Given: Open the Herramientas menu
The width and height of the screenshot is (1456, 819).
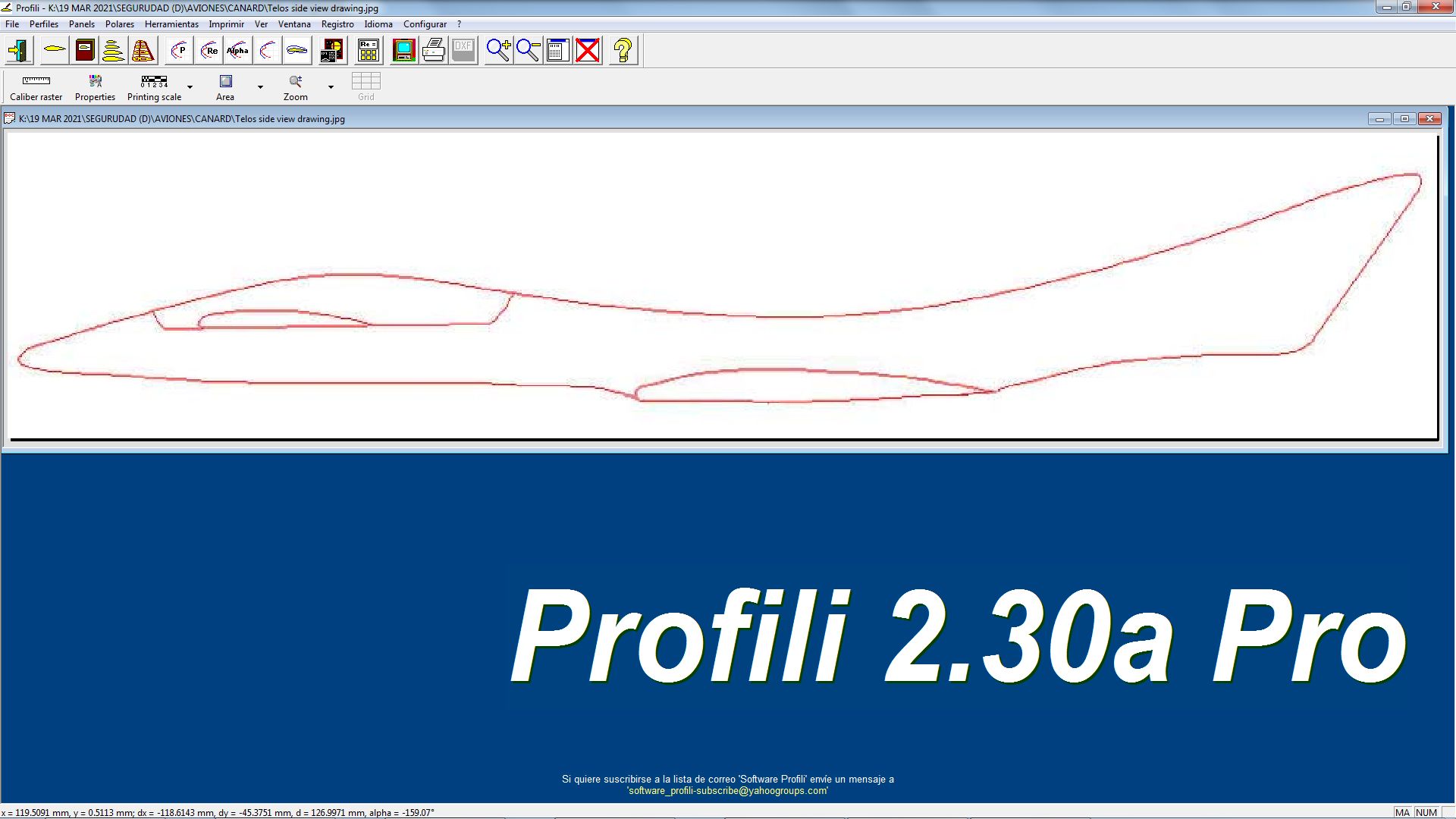Looking at the screenshot, I should tap(171, 24).
